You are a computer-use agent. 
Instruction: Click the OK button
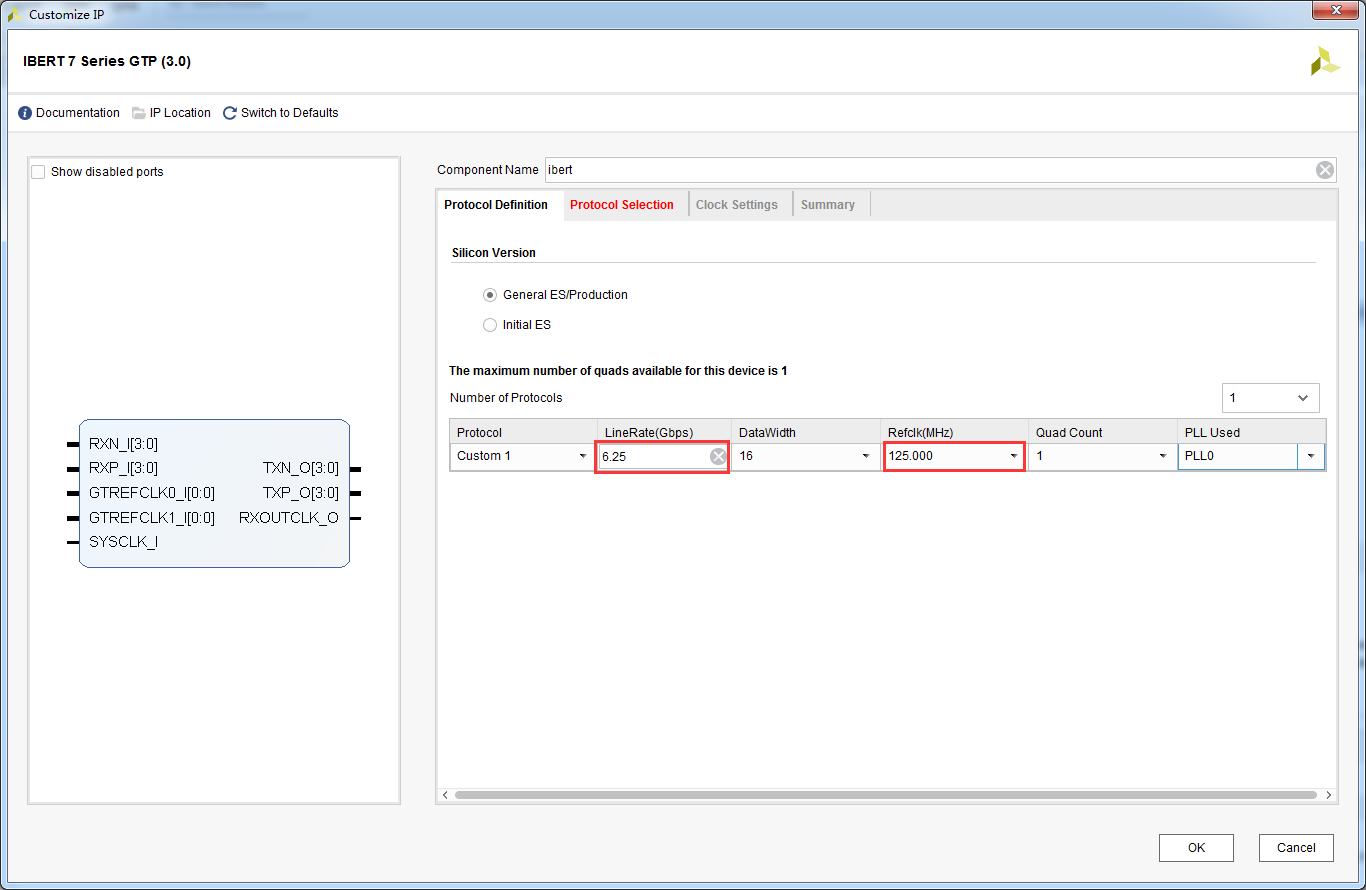(x=1196, y=848)
